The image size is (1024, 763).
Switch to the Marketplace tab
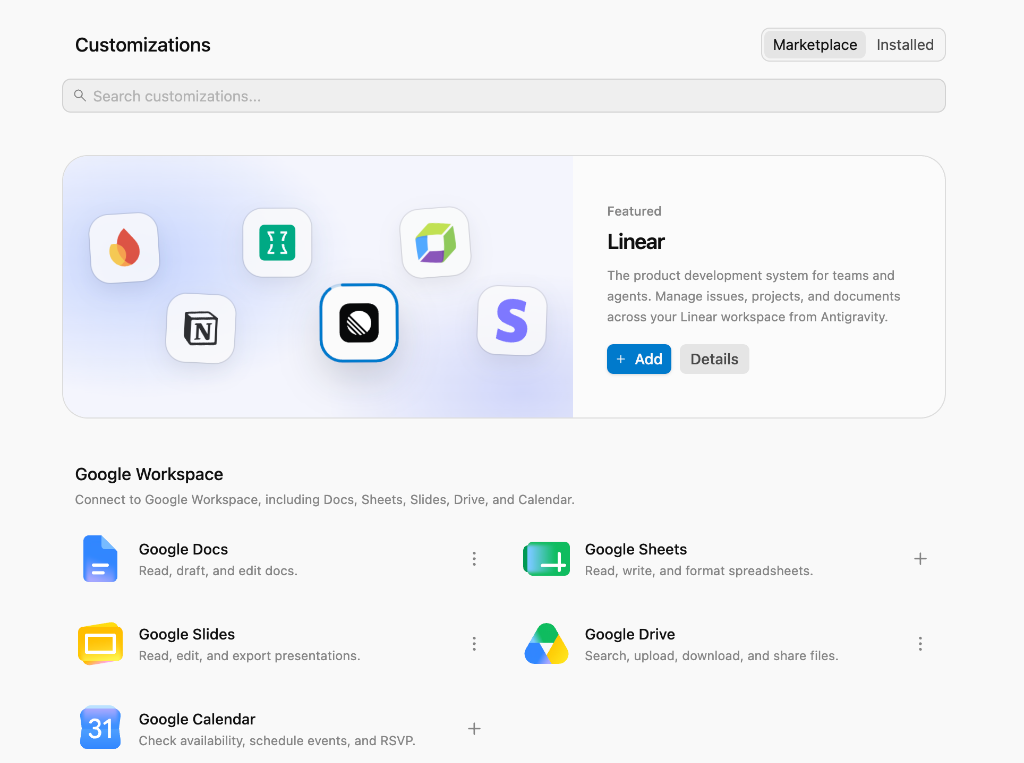pyautogui.click(x=814, y=45)
